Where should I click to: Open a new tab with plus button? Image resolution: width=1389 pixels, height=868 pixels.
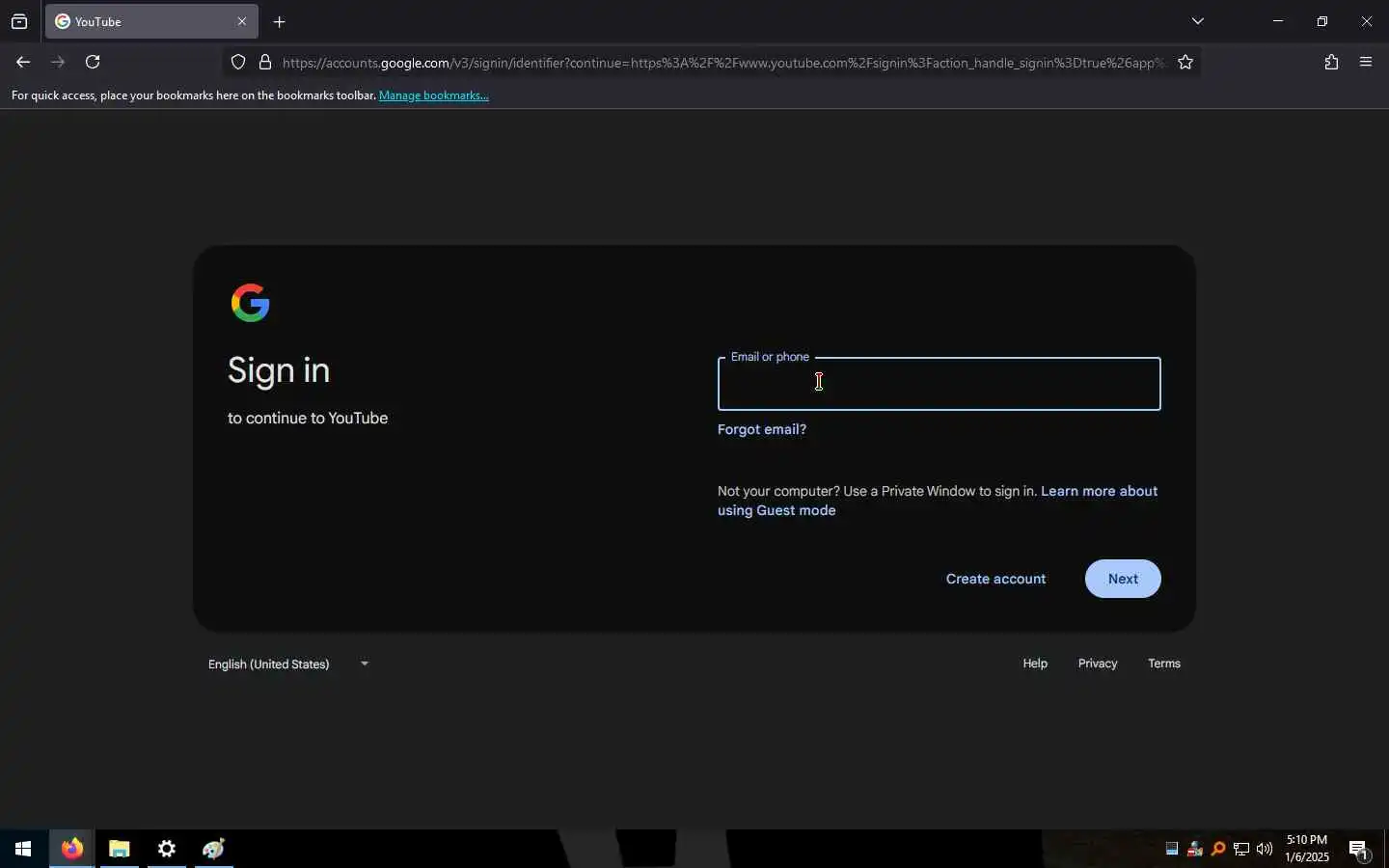point(279,21)
